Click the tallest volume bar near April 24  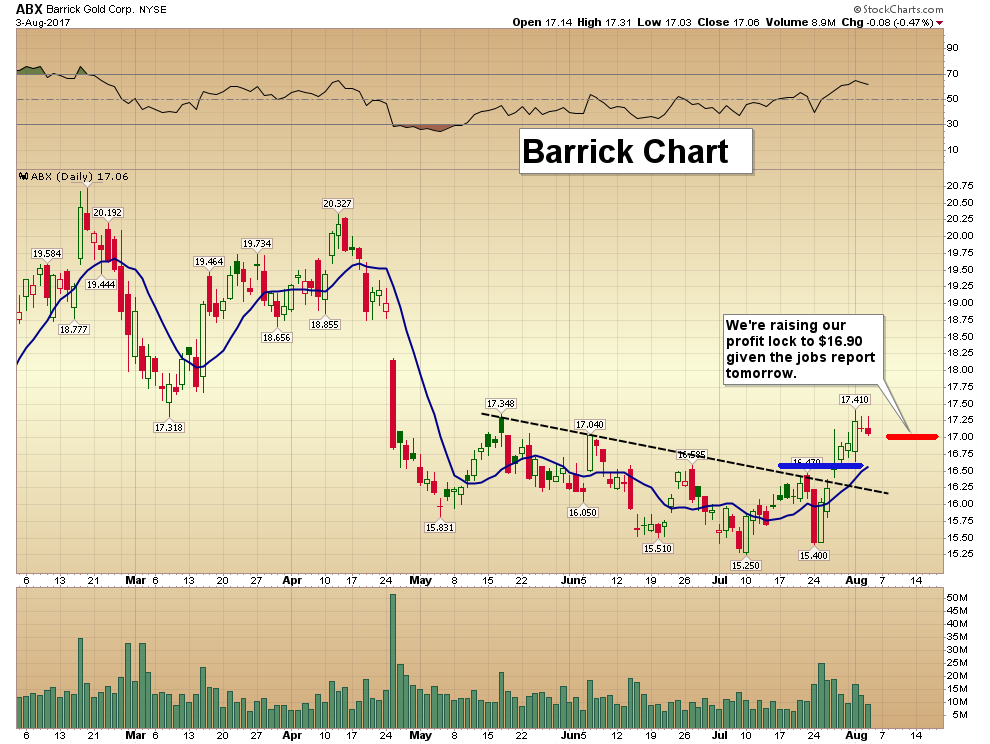tap(393, 661)
